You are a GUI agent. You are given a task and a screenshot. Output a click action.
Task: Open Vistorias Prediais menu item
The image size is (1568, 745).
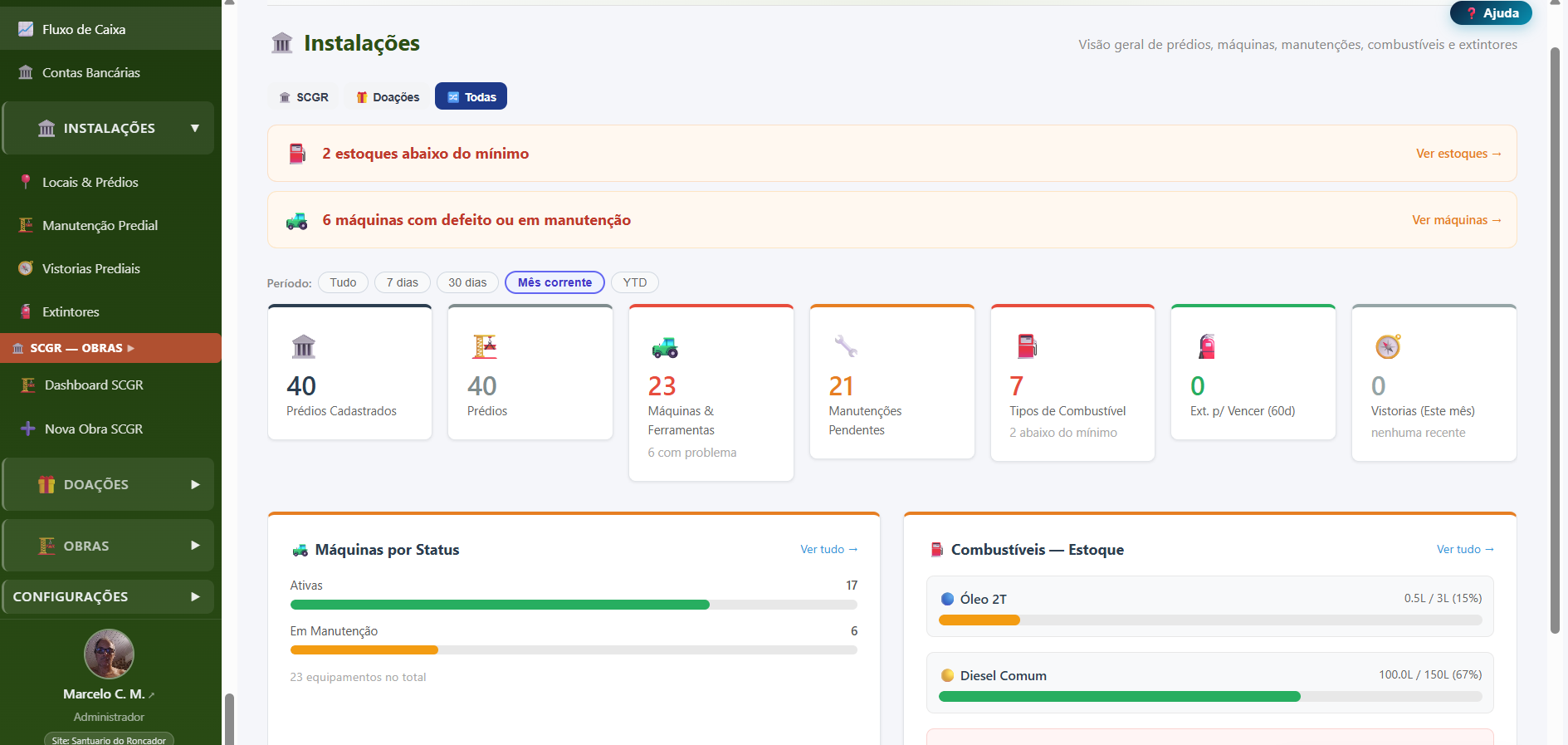tap(110, 268)
